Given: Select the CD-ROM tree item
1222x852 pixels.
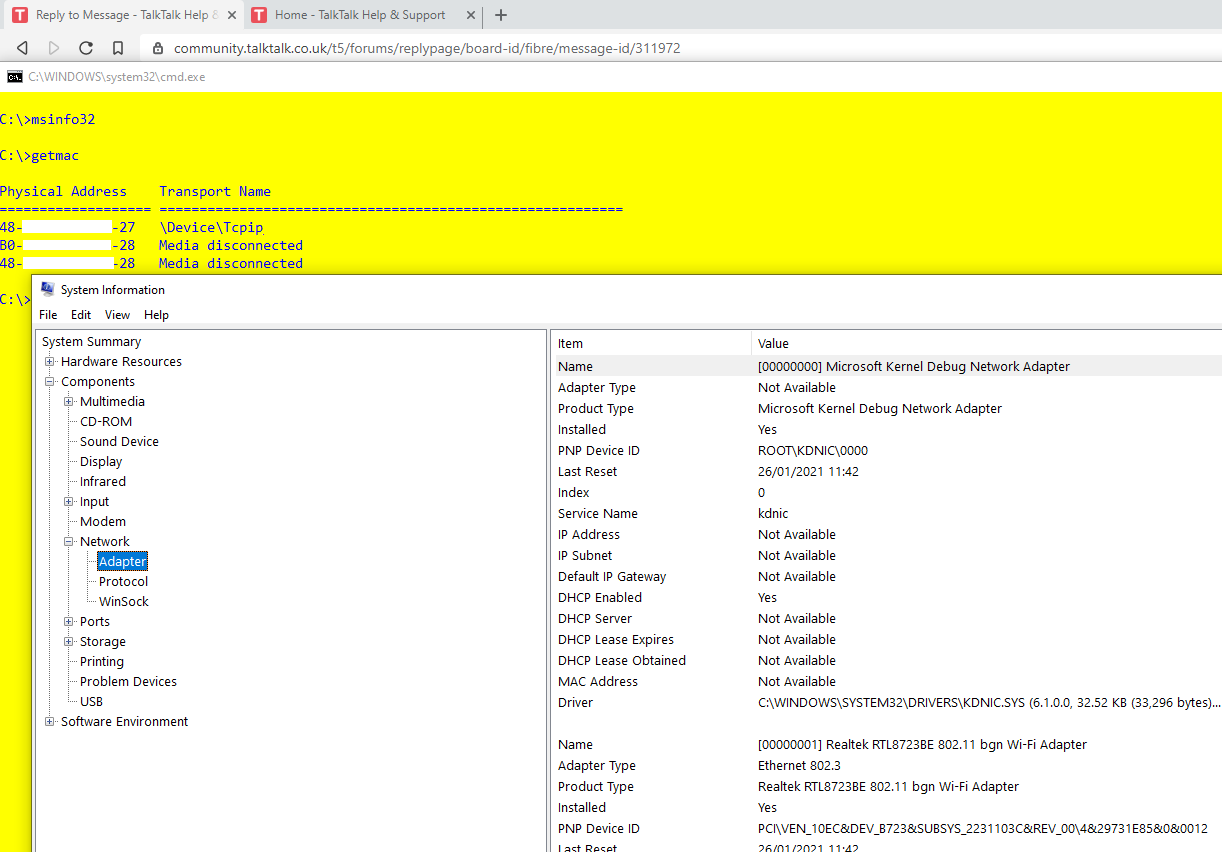Looking at the screenshot, I should (x=106, y=422).
